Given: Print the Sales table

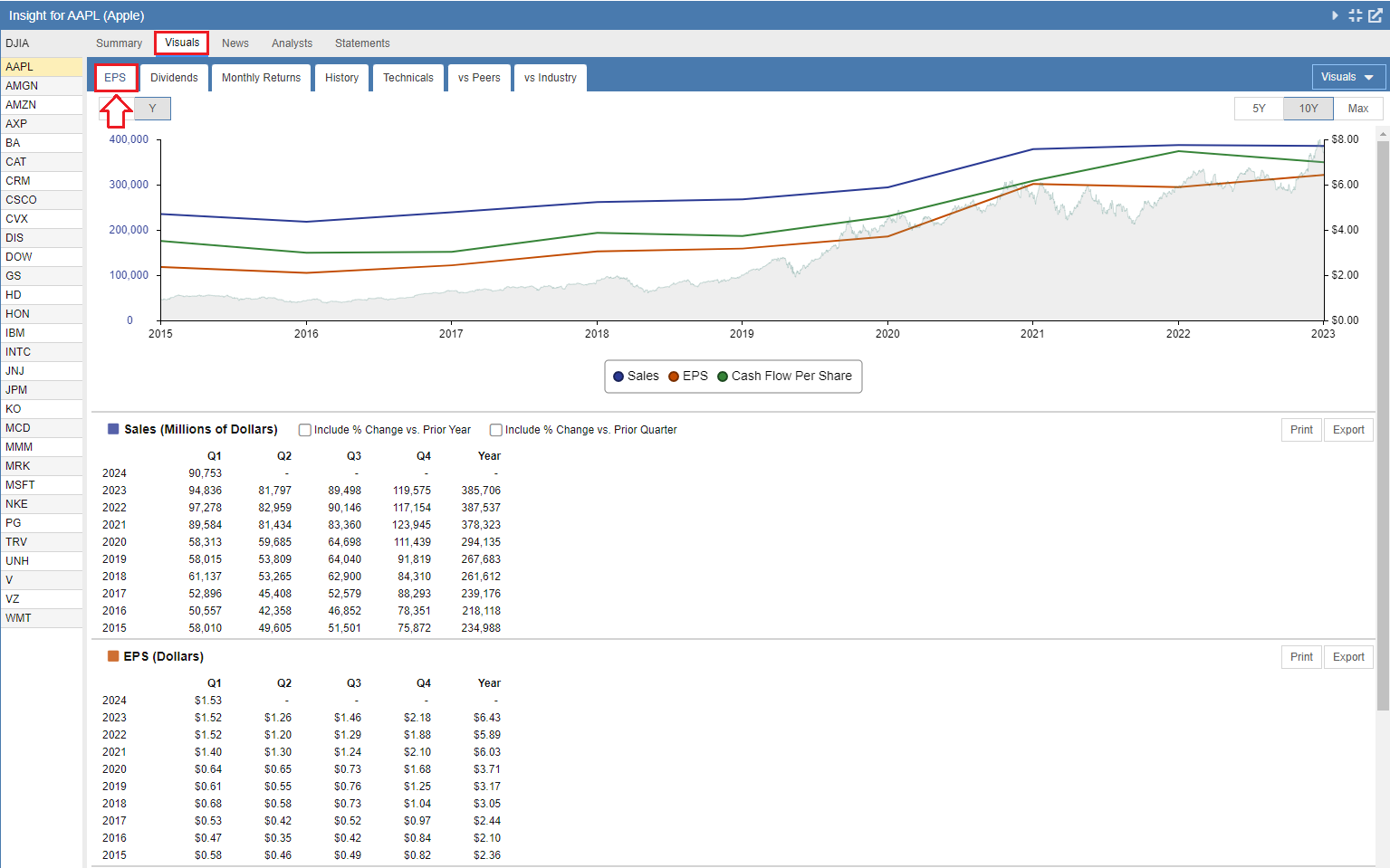Looking at the screenshot, I should click(1301, 430).
